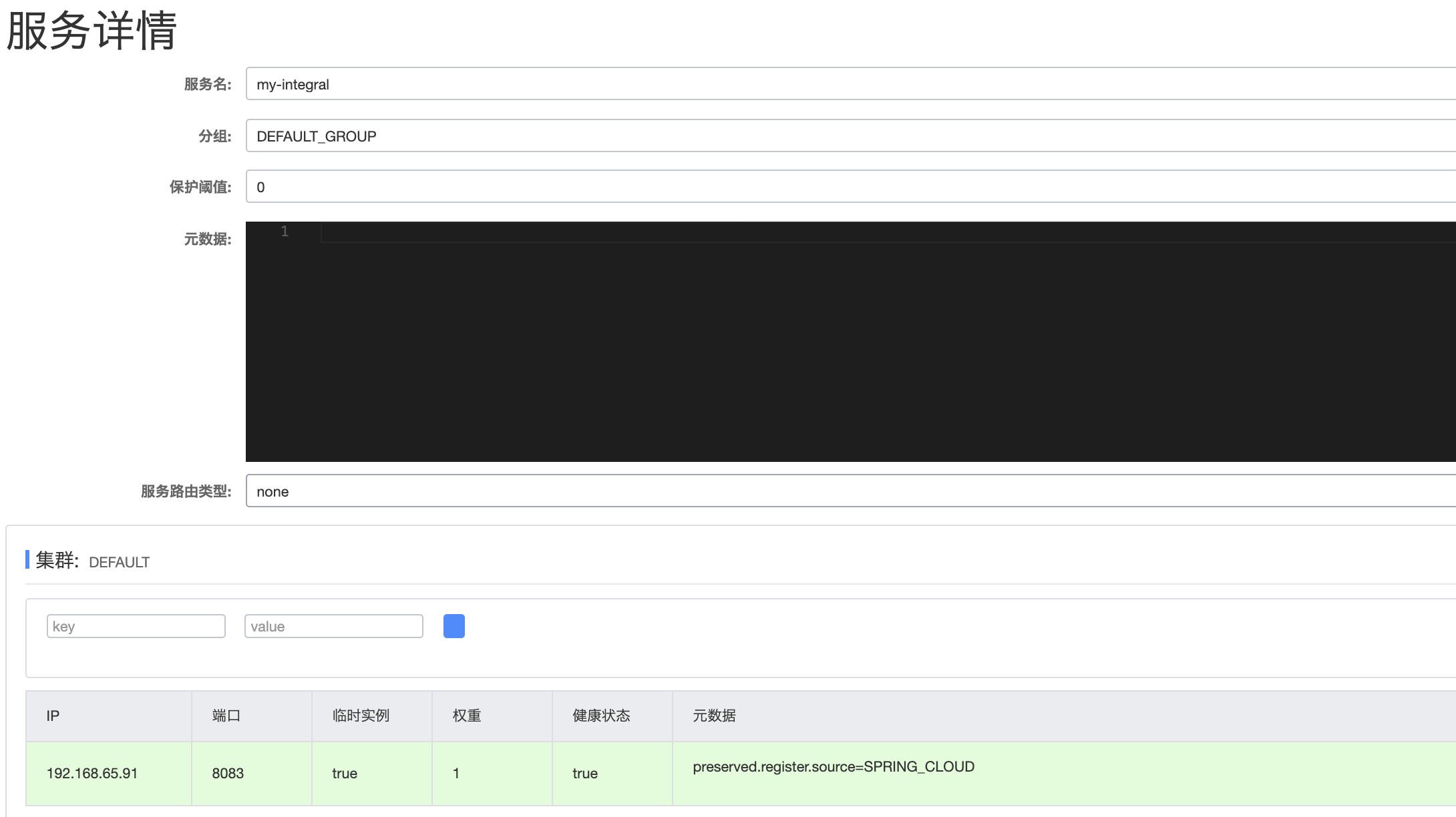The height and width of the screenshot is (817, 1456).
Task: Click the group field showing DEFAULT_GROUP
Action: pyautogui.click(x=851, y=135)
